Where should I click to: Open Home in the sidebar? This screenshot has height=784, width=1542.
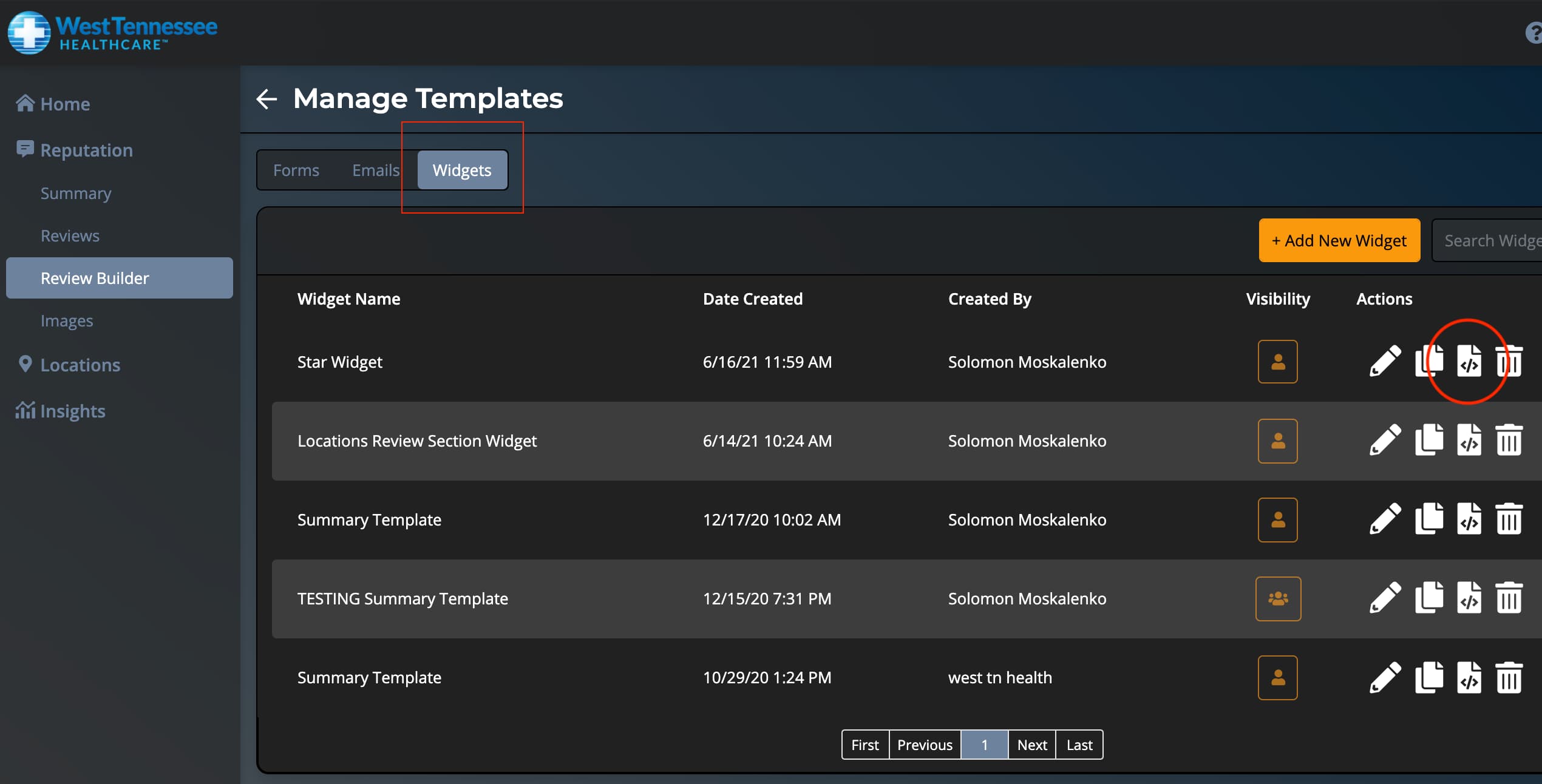[53, 104]
